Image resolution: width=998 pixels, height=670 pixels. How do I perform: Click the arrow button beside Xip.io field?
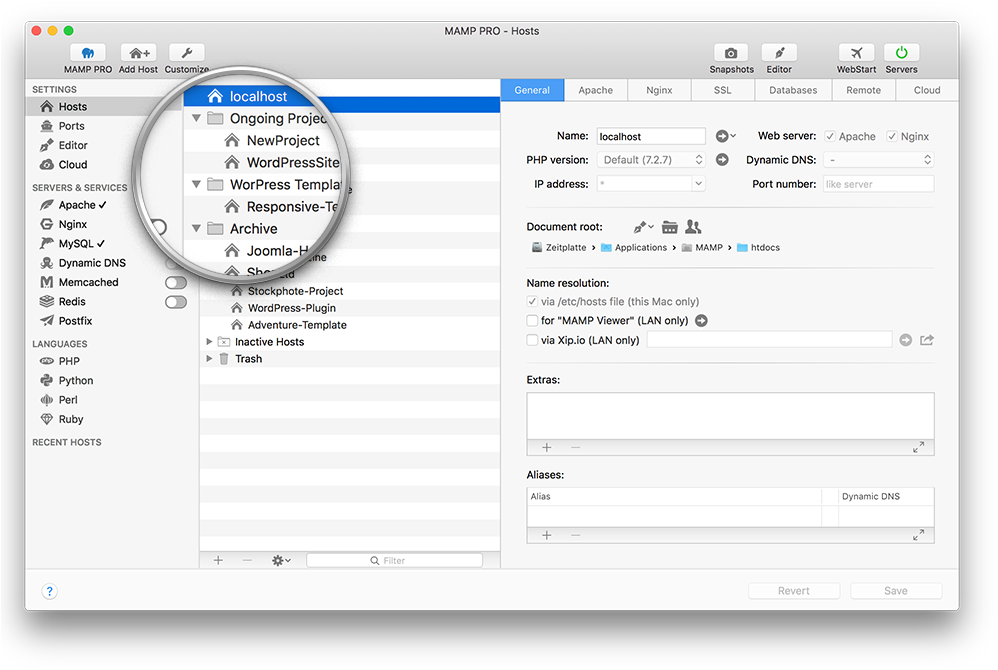point(906,340)
